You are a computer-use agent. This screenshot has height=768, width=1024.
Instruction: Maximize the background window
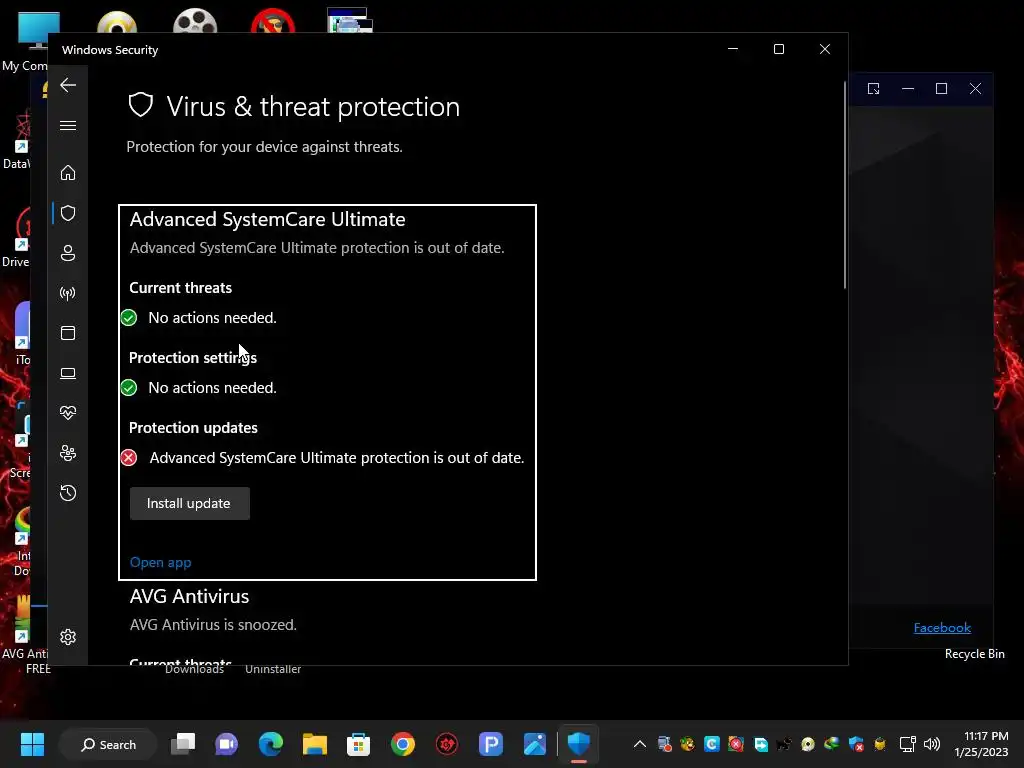point(941,88)
